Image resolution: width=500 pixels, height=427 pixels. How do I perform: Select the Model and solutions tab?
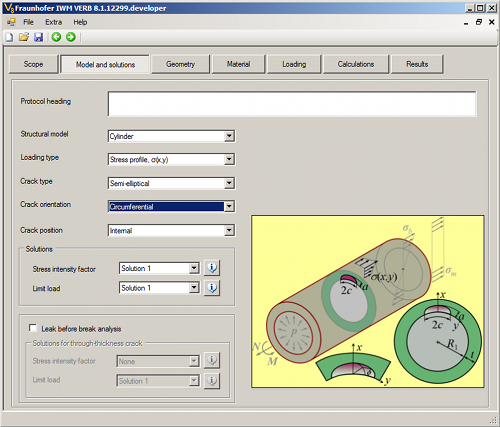point(105,64)
